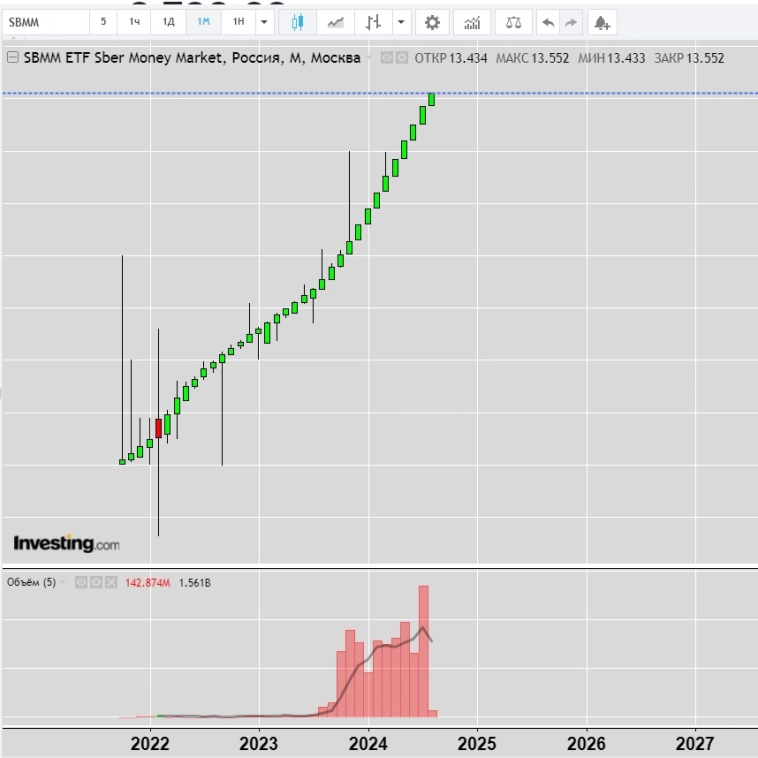
Task: Select the 1М monthly interval
Action: 204,22
